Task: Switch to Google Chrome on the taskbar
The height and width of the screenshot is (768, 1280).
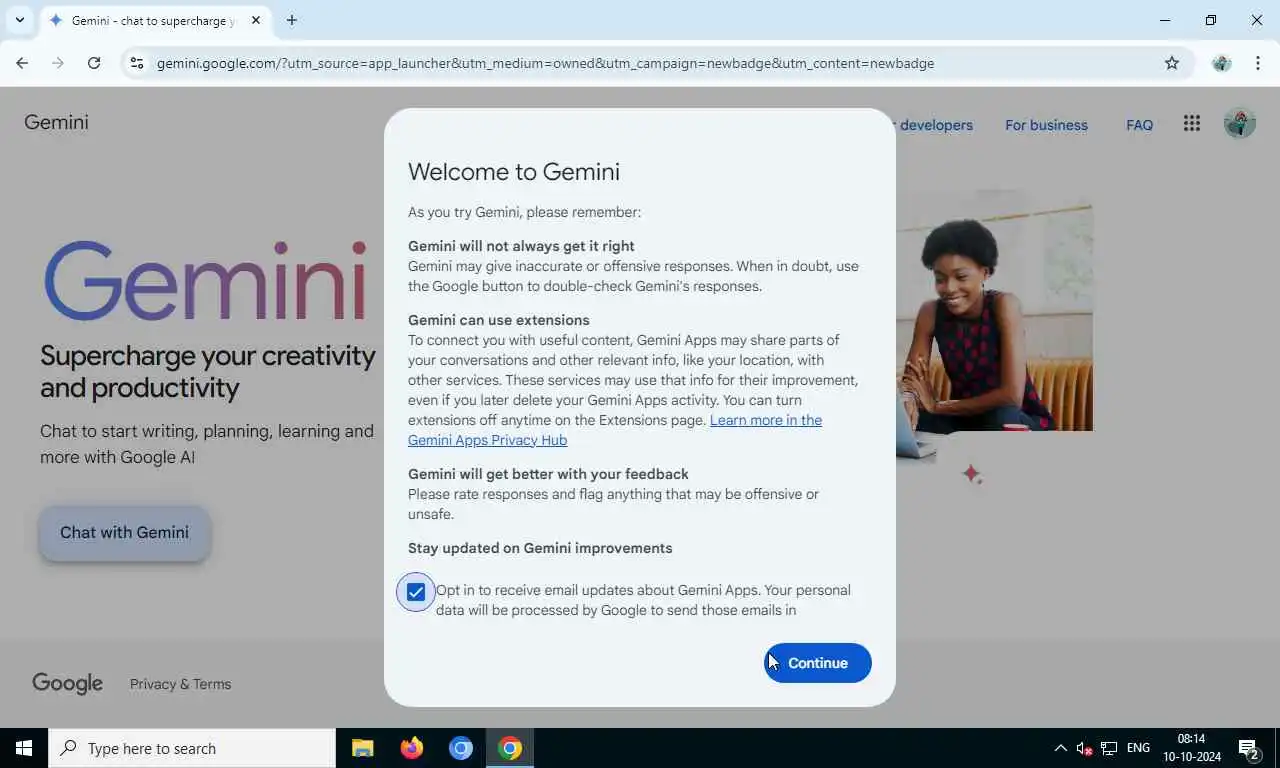Action: click(x=510, y=748)
